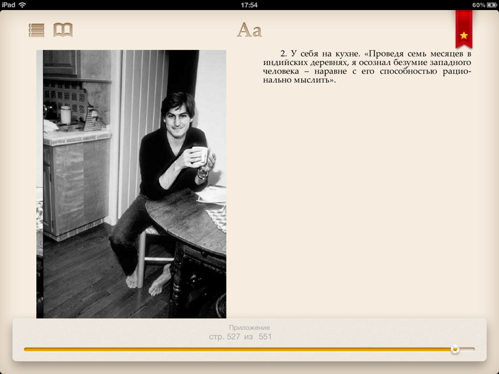The height and width of the screenshot is (374, 499).
Task: Tap the black-and-white kitchen photo
Action: click(131, 184)
